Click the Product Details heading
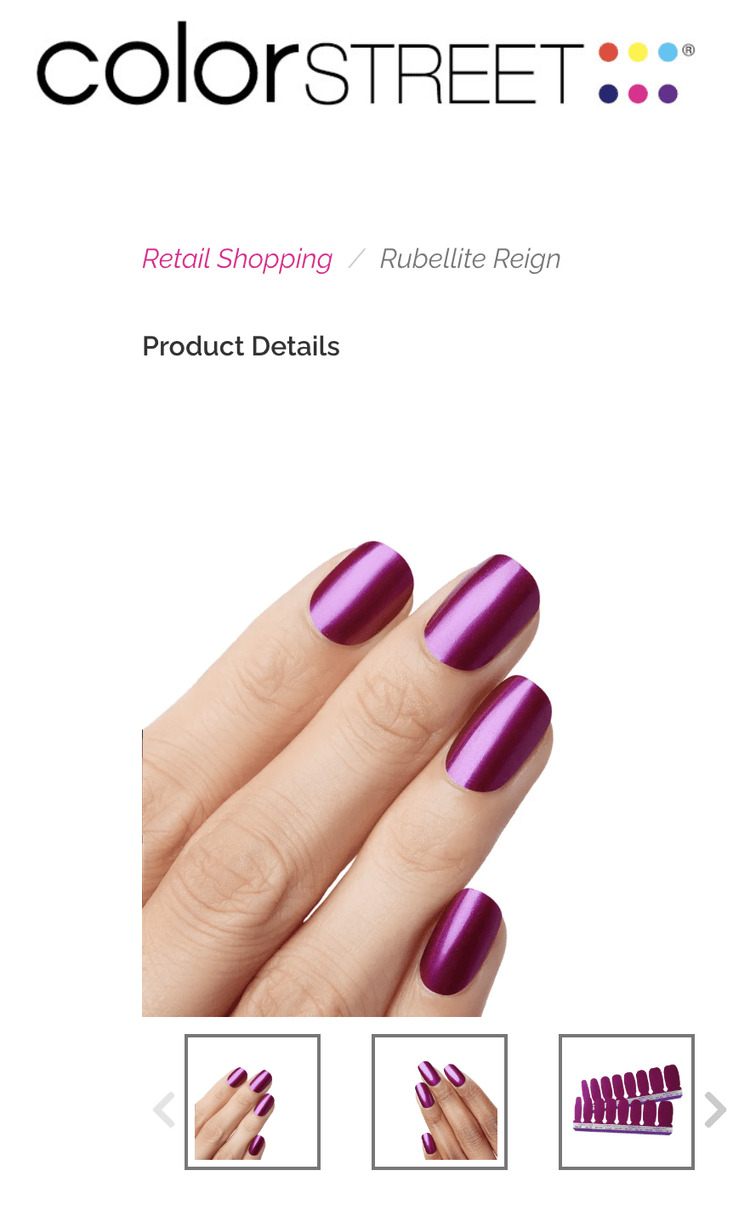 (x=241, y=346)
